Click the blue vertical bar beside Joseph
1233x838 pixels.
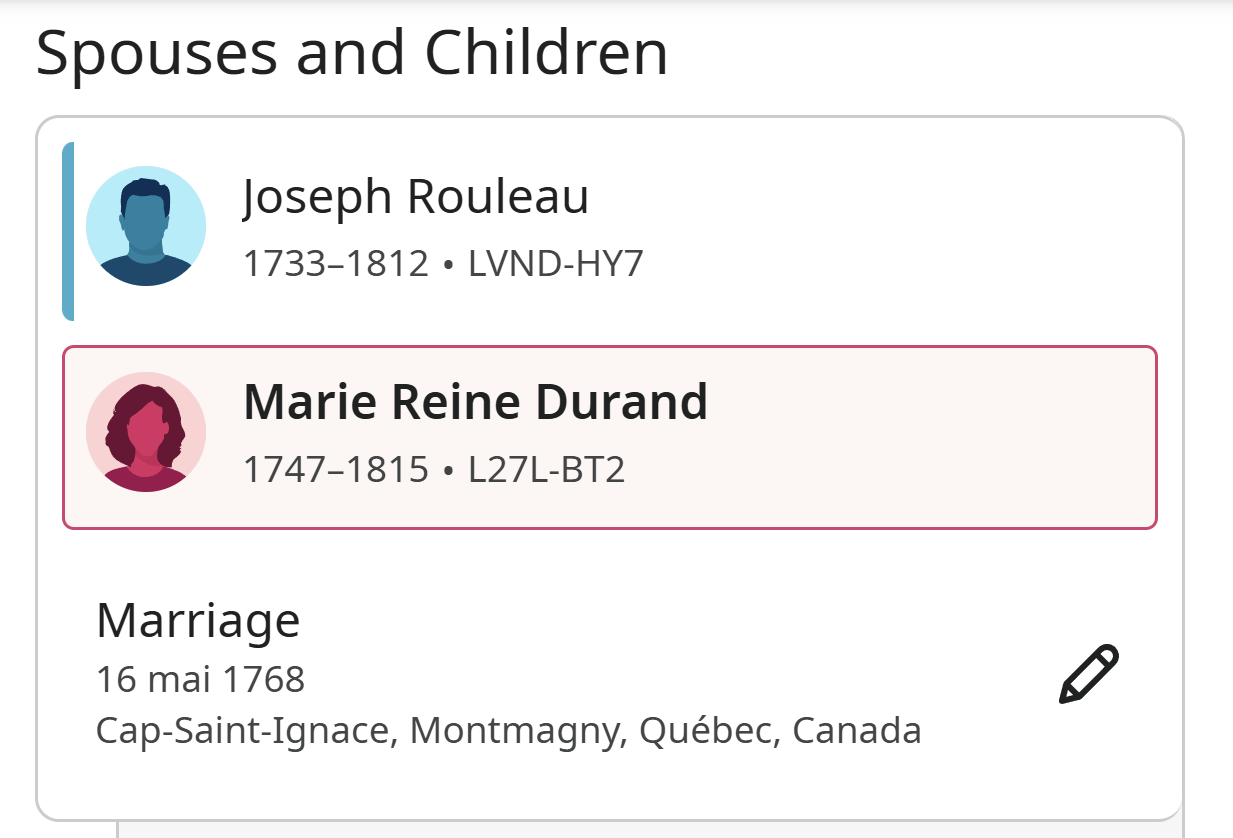tap(68, 231)
